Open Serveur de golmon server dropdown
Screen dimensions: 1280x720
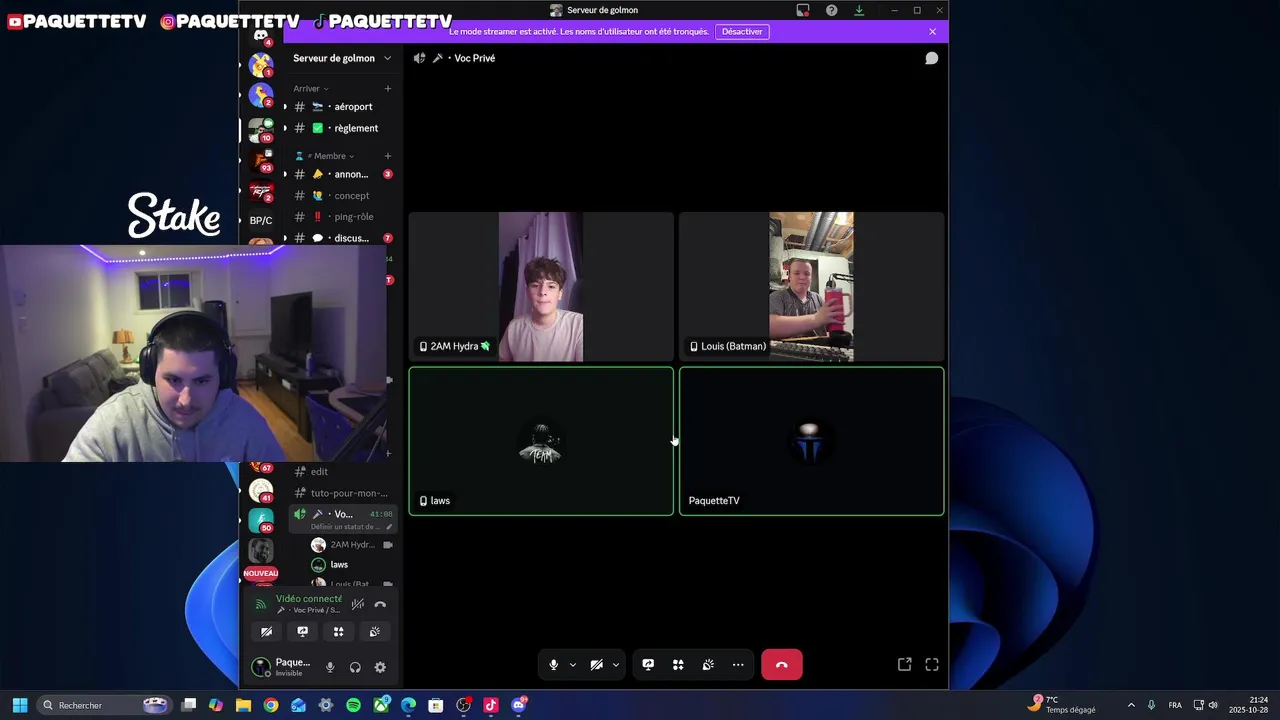coord(342,58)
